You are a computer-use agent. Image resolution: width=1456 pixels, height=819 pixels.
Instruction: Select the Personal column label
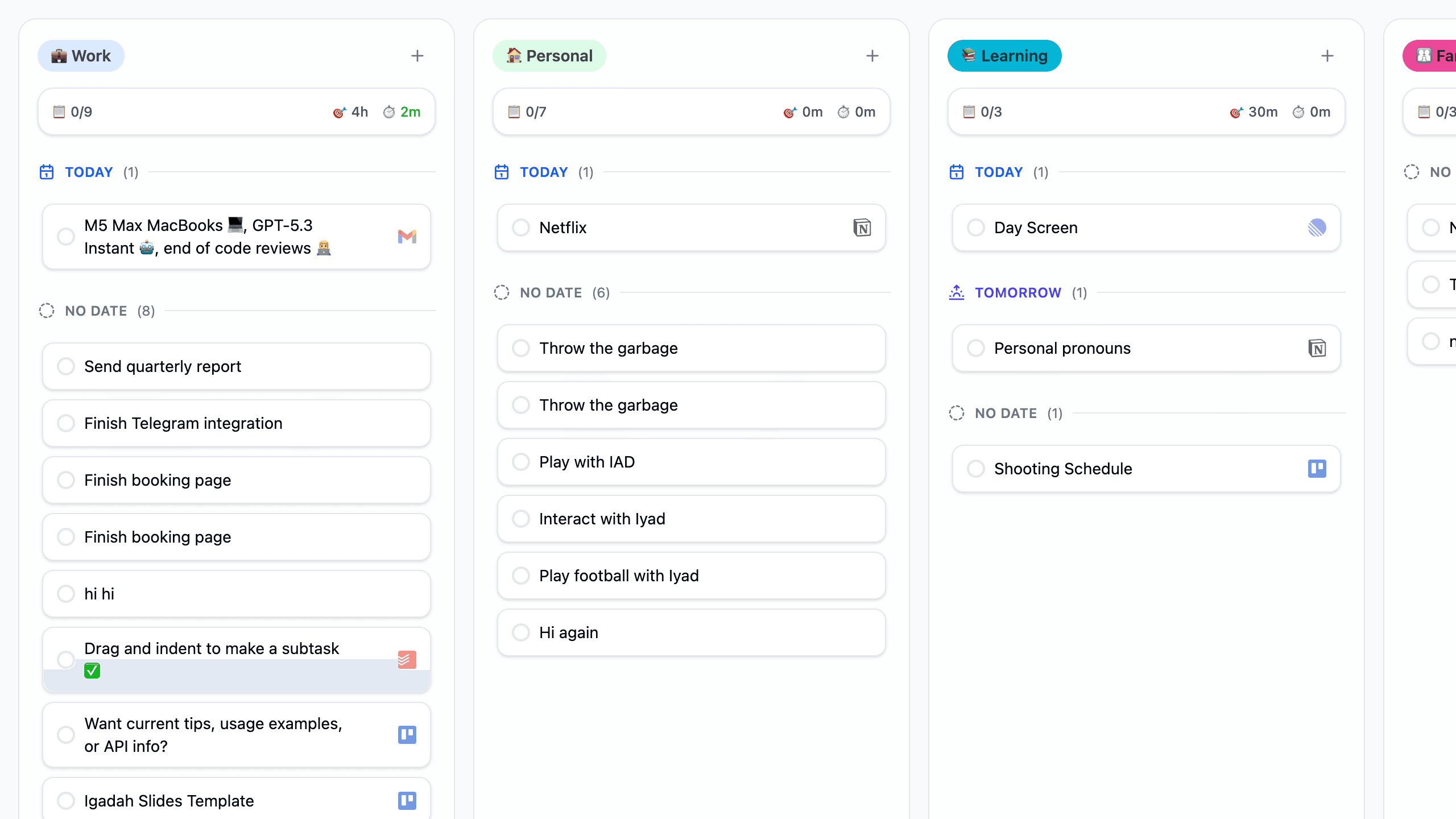click(549, 56)
